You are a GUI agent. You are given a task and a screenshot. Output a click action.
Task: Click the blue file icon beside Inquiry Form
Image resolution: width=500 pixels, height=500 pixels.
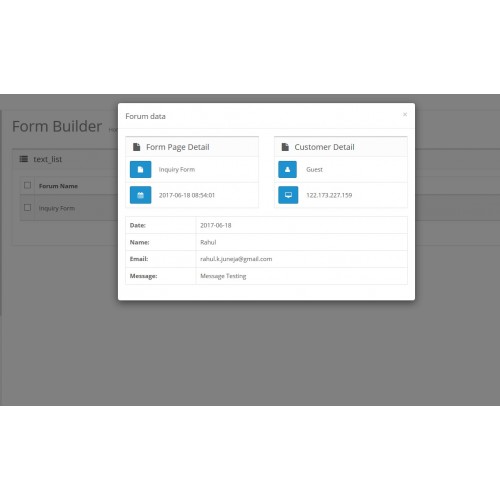tap(140, 169)
